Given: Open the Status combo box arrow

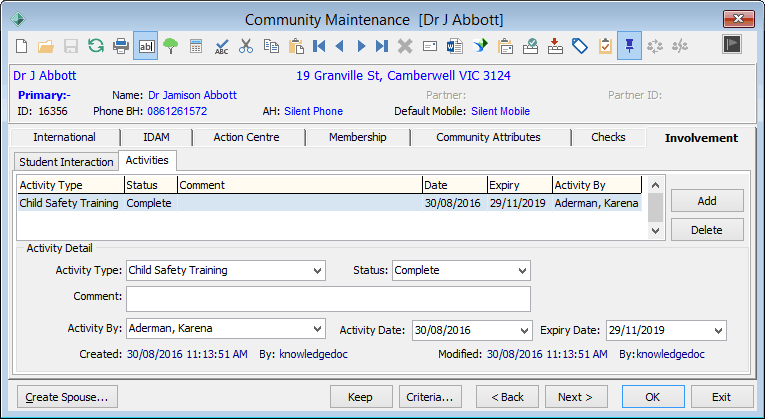Looking at the screenshot, I should pos(523,271).
